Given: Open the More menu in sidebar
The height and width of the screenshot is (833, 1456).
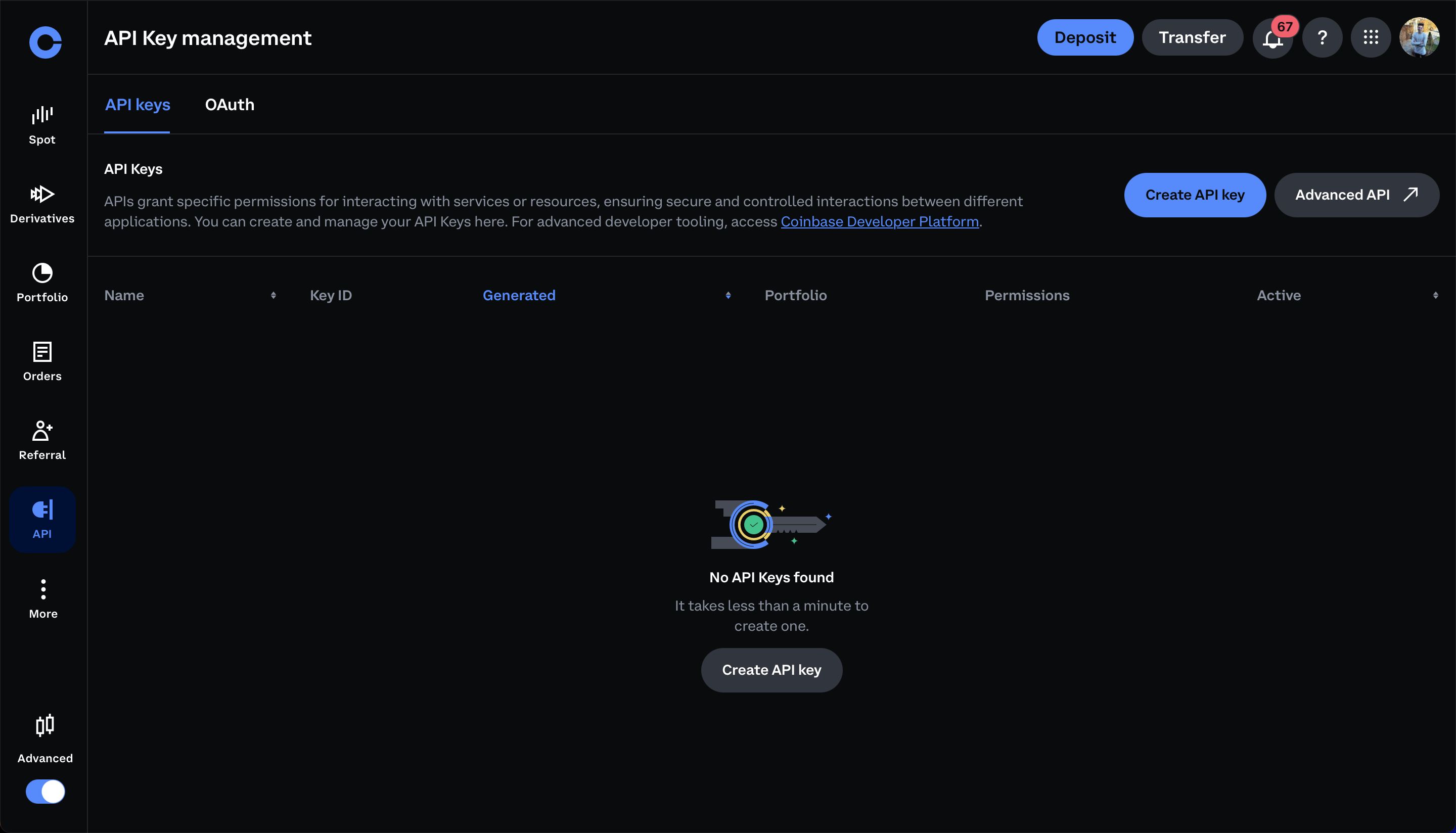Looking at the screenshot, I should coord(43,598).
